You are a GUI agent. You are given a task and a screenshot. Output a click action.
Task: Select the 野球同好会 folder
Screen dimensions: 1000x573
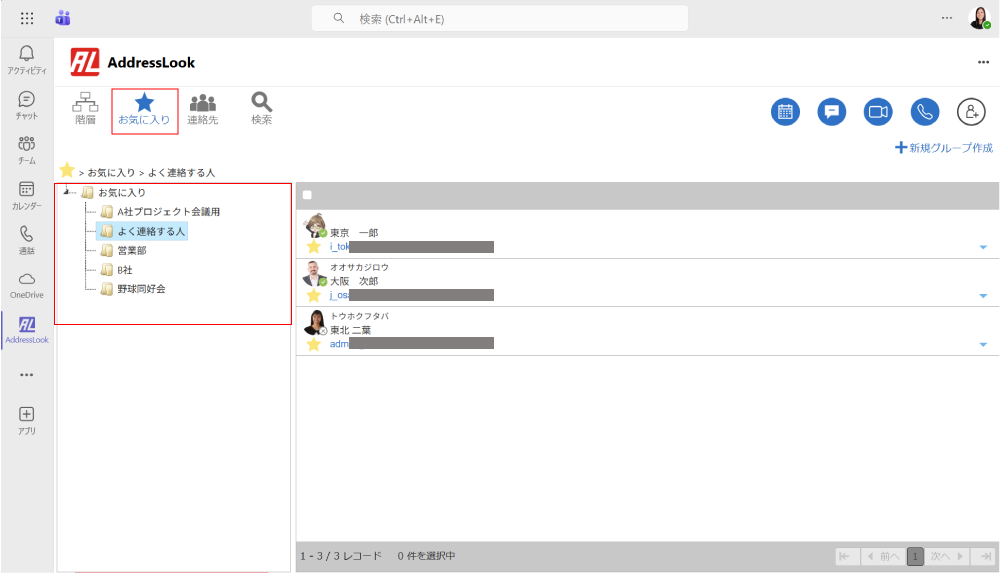(140, 289)
